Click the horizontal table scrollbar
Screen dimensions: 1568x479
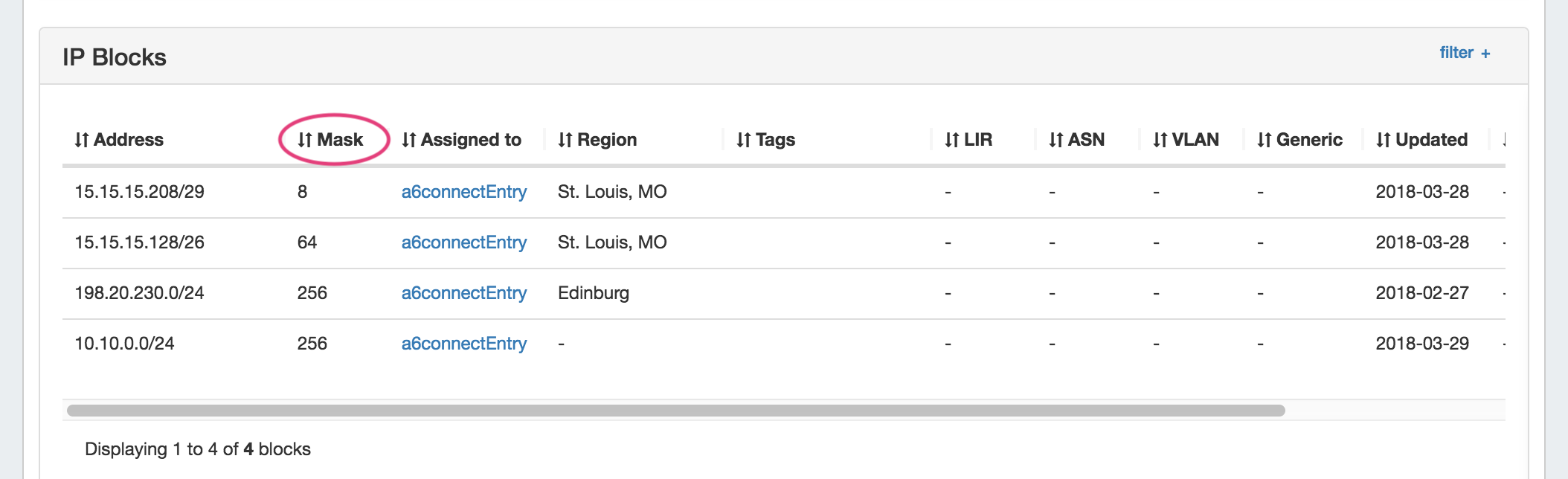(x=675, y=411)
